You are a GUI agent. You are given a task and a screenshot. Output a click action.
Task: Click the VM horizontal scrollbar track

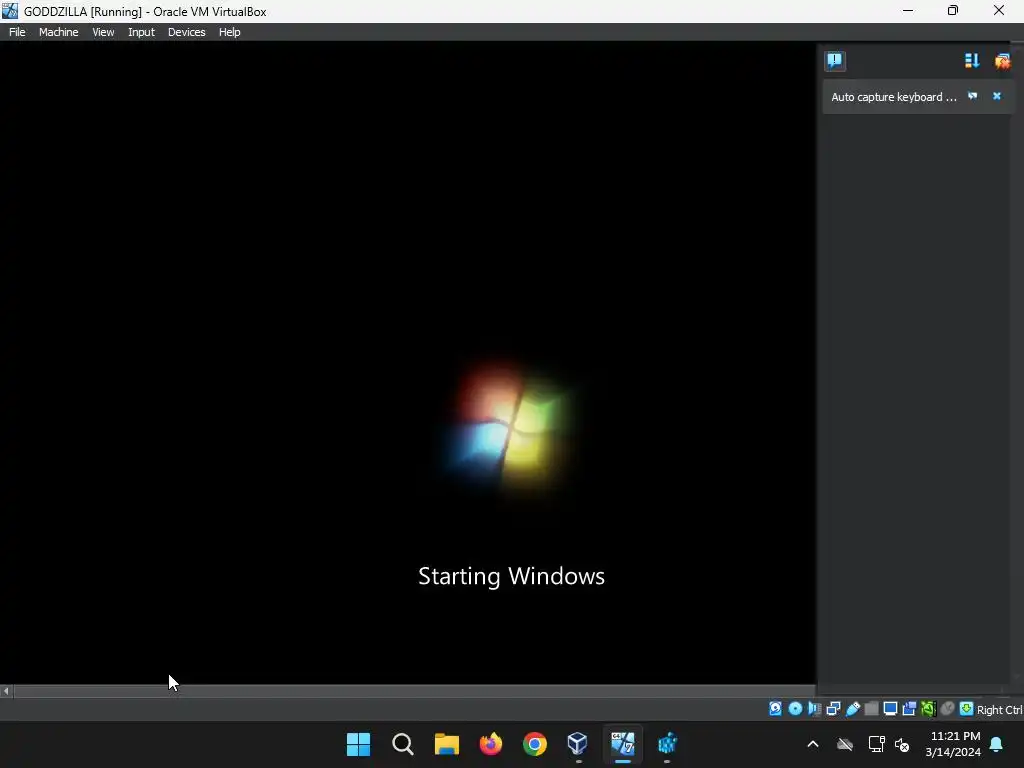(414, 690)
